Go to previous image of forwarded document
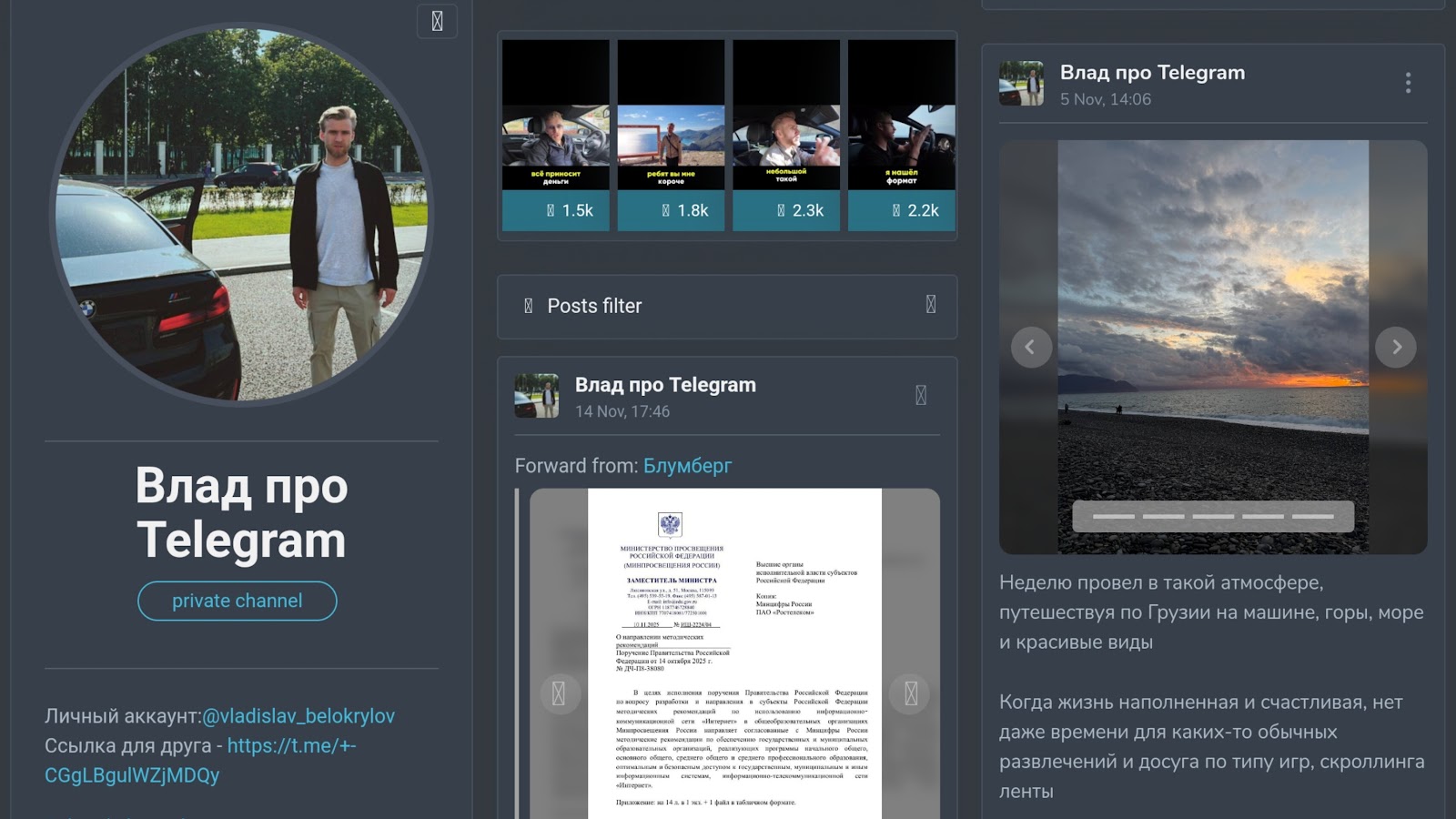Image resolution: width=1456 pixels, height=819 pixels. point(559,694)
